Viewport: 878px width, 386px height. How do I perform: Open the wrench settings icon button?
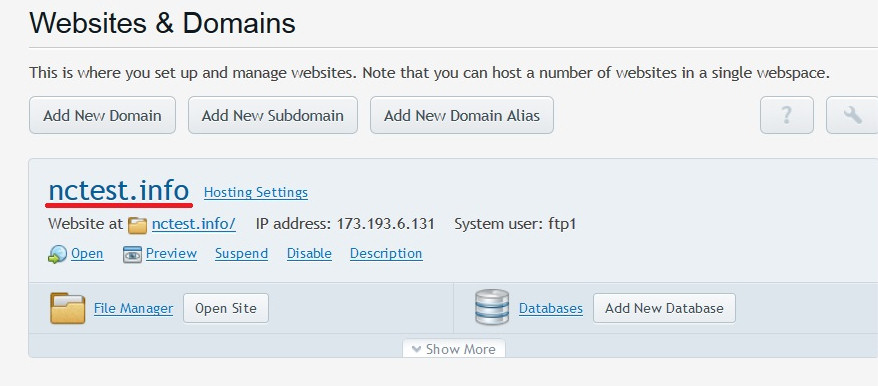(x=852, y=115)
